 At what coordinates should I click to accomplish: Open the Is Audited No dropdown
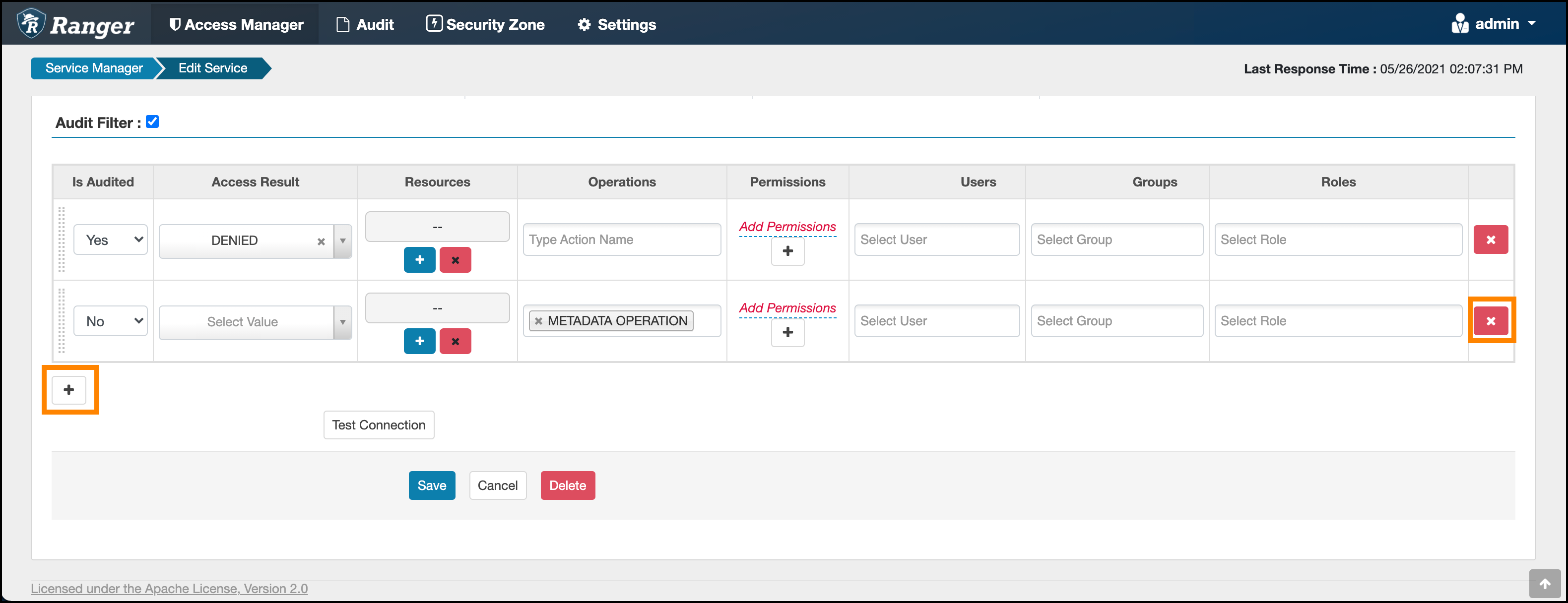coord(110,321)
